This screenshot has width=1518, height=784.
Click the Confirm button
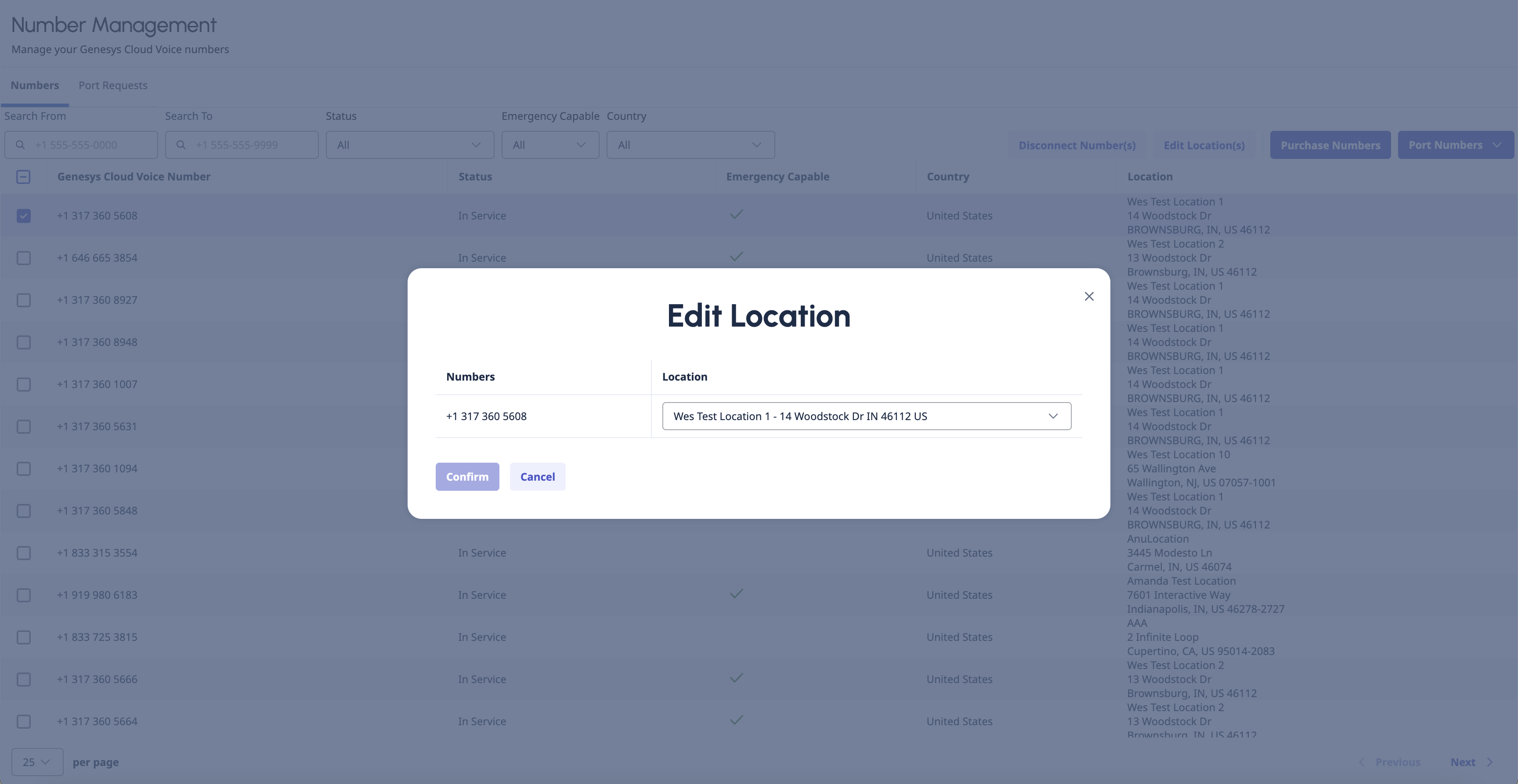point(467,477)
